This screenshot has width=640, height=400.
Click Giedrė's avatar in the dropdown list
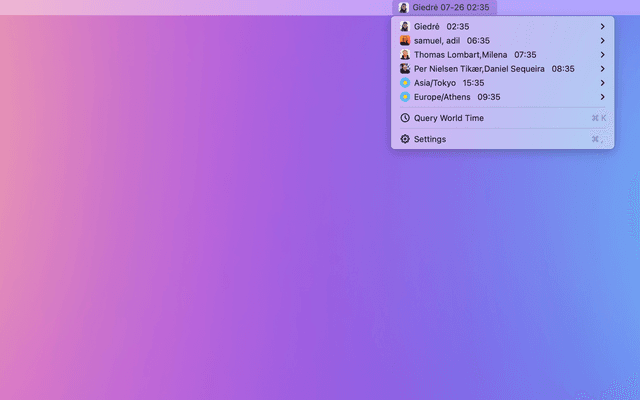point(405,27)
